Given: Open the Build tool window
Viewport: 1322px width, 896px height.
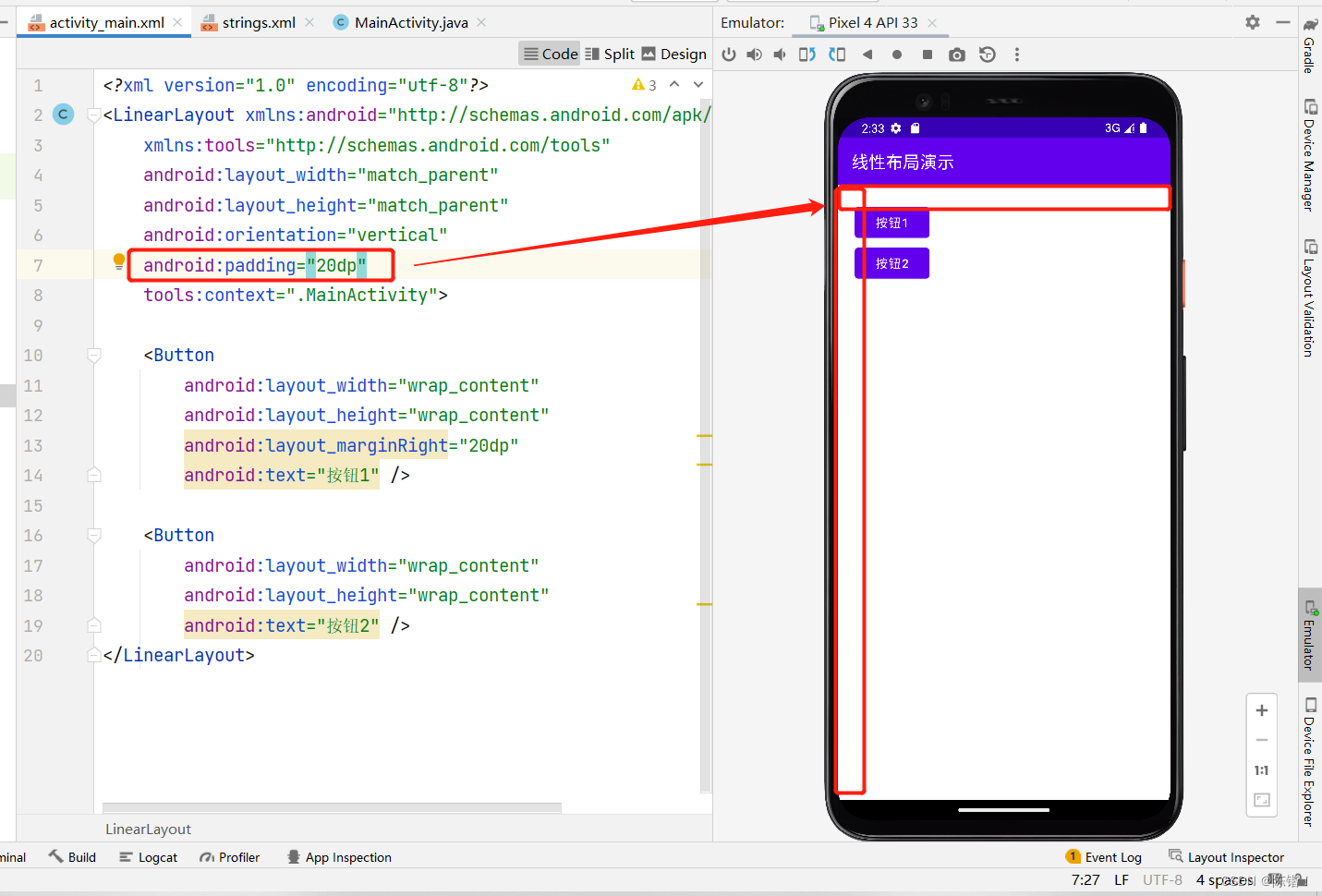Looking at the screenshot, I should [72, 857].
